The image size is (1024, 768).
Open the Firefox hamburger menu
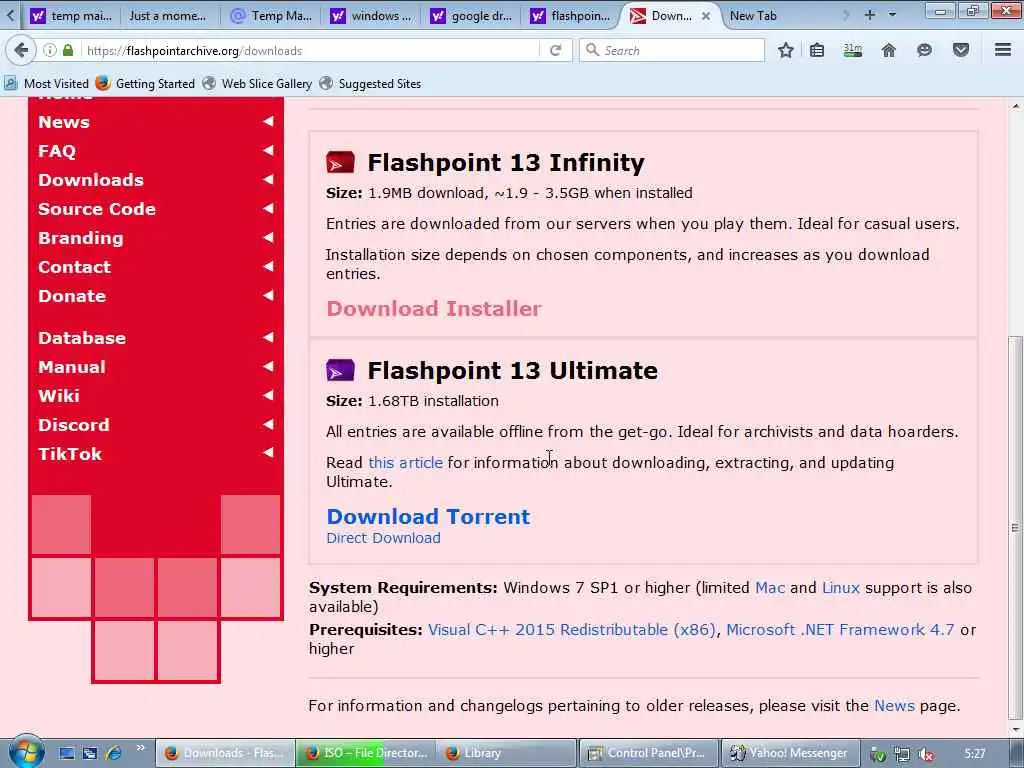click(x=1003, y=50)
